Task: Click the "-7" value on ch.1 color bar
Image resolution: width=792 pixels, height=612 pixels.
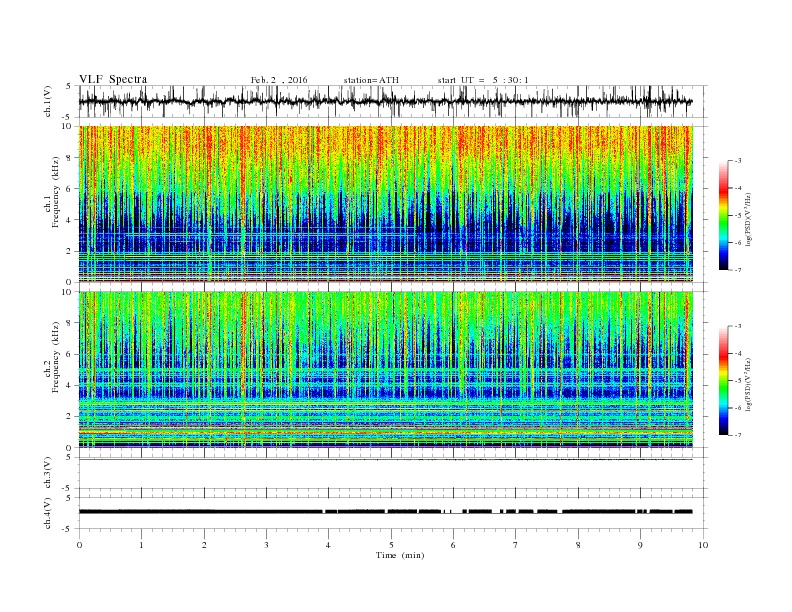Action: click(x=738, y=270)
